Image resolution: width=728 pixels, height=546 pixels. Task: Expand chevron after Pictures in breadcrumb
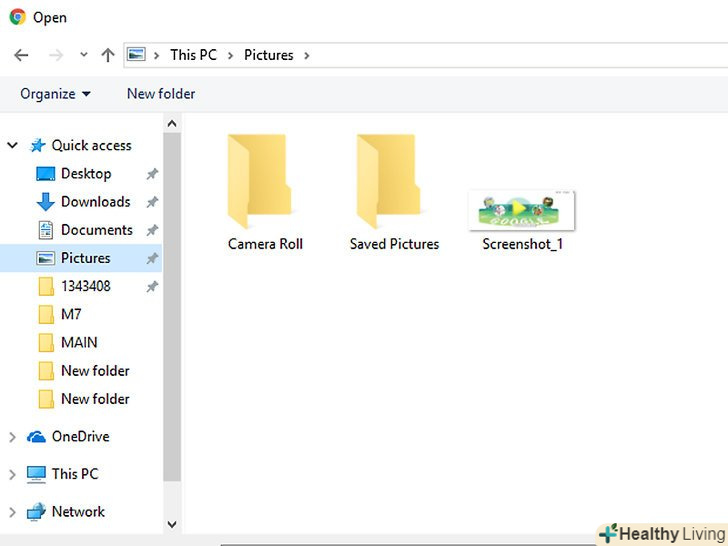tap(306, 56)
